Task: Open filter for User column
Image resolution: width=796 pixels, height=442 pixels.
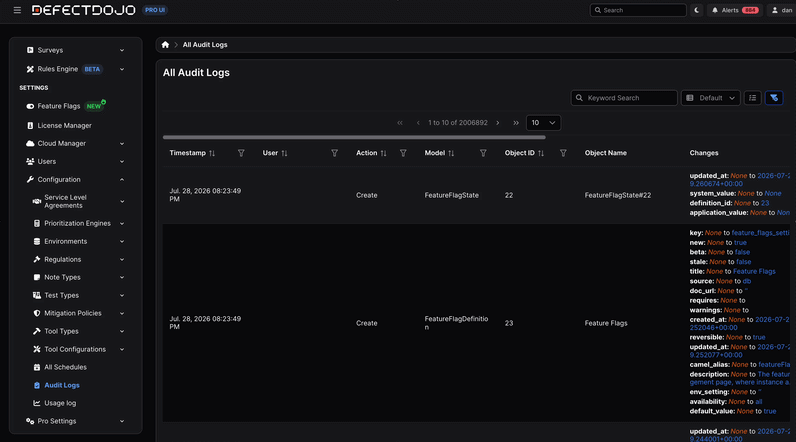Action: [x=335, y=153]
